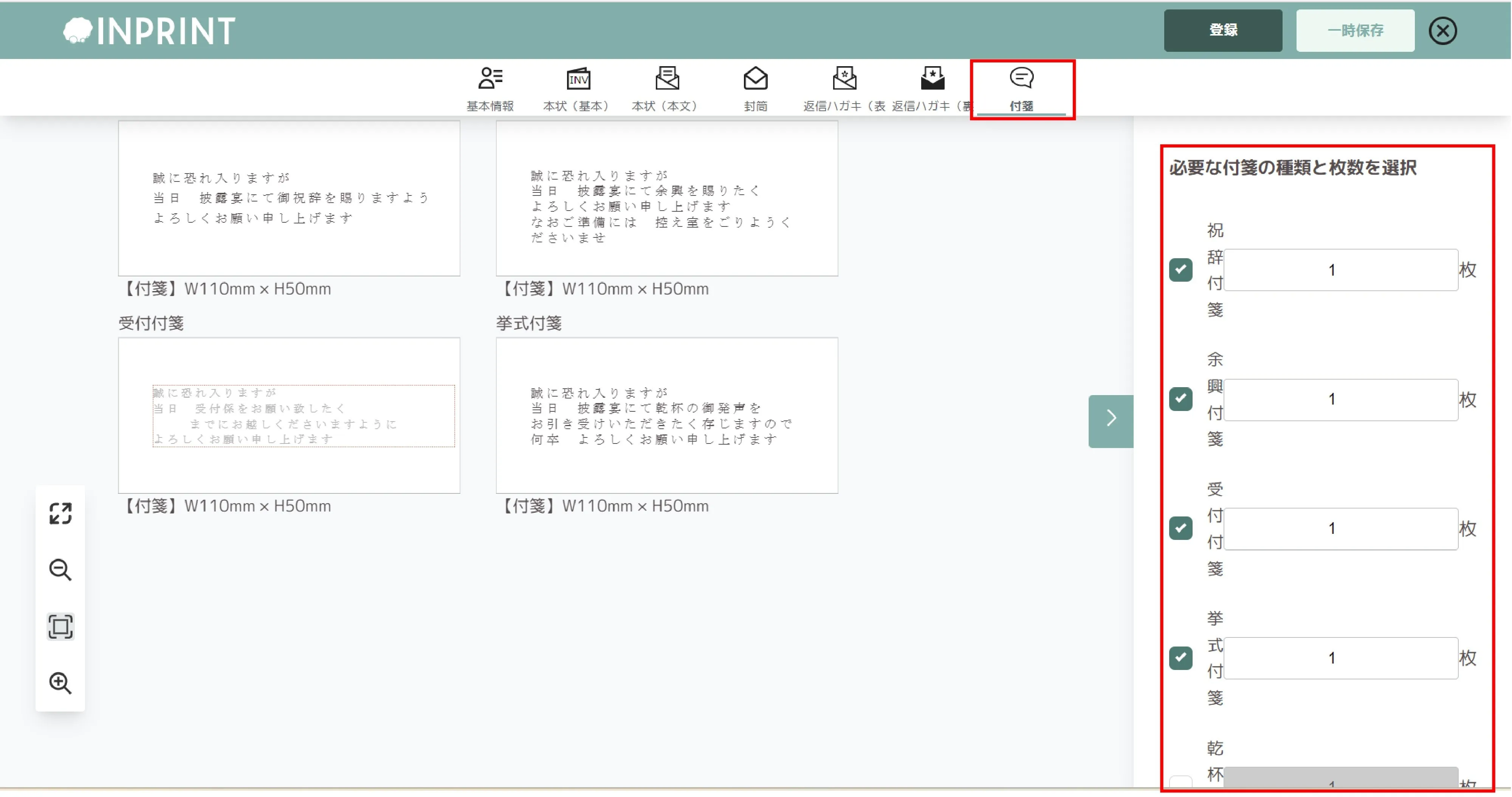The image size is (1512, 797).
Task: Click the zoom in magnifier icon
Action: [x=60, y=682]
